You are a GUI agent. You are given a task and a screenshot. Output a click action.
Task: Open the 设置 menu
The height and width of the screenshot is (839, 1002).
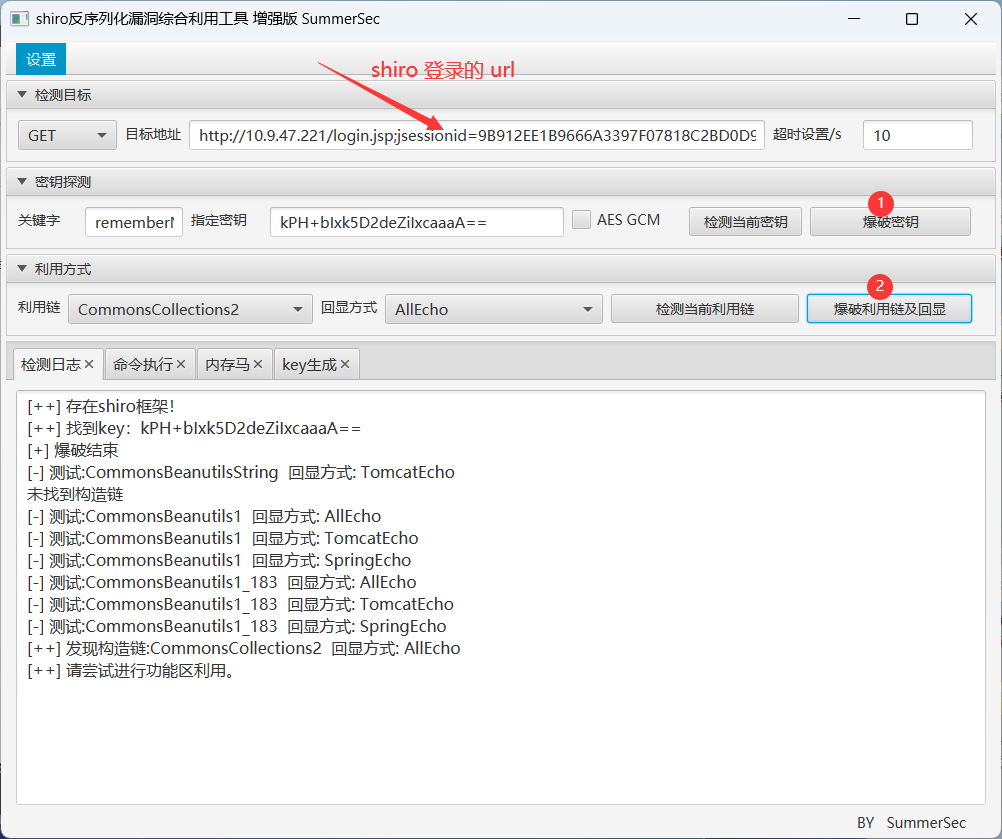pyautogui.click(x=41, y=59)
